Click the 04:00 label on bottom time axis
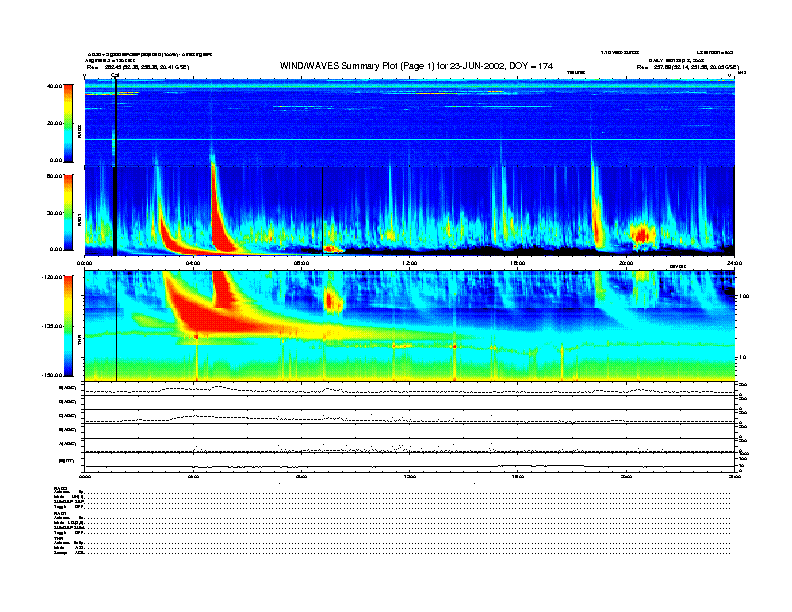This screenshot has width=792, height=612. 193,476
